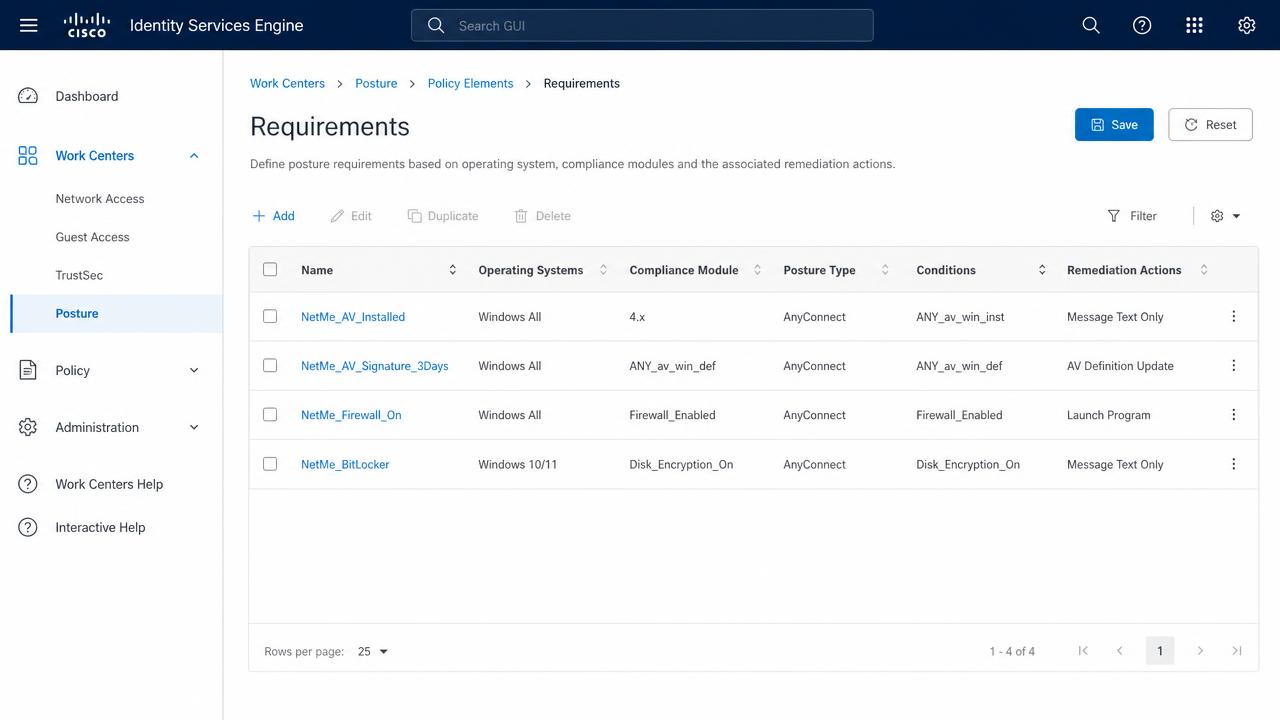1280x720 pixels.
Task: Click the Administration gear icon
Action: (28, 427)
